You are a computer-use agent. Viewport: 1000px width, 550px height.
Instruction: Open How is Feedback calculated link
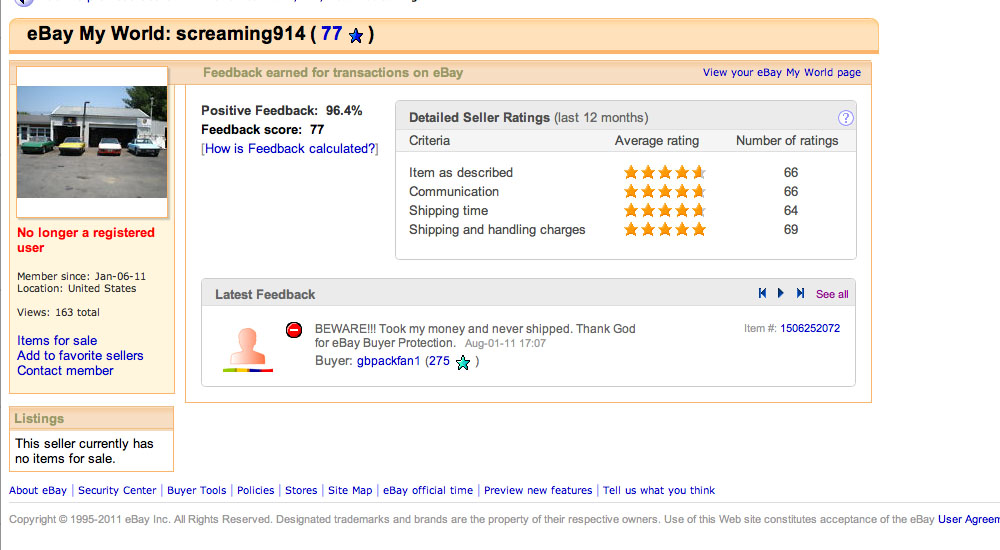(290, 149)
